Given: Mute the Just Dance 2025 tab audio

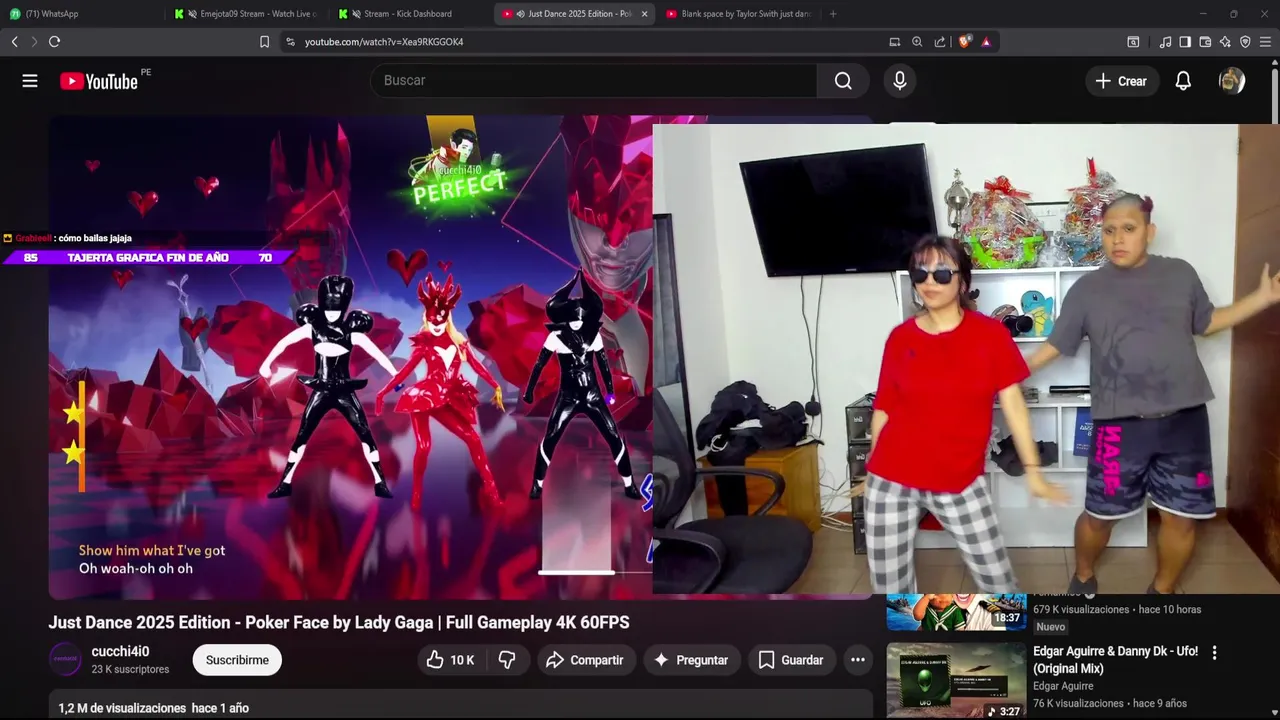Looking at the screenshot, I should click(x=520, y=14).
